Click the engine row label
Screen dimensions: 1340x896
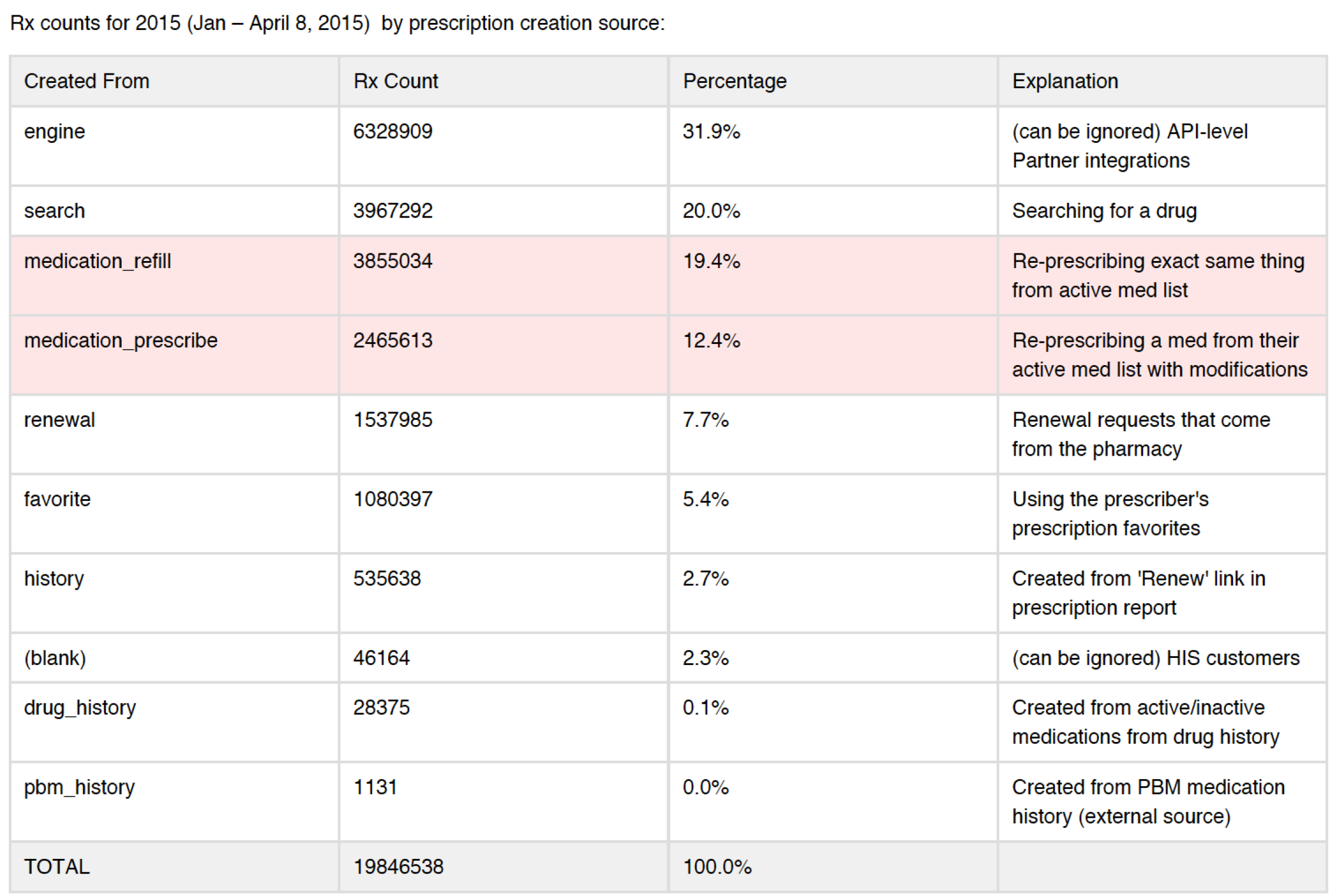54,132
